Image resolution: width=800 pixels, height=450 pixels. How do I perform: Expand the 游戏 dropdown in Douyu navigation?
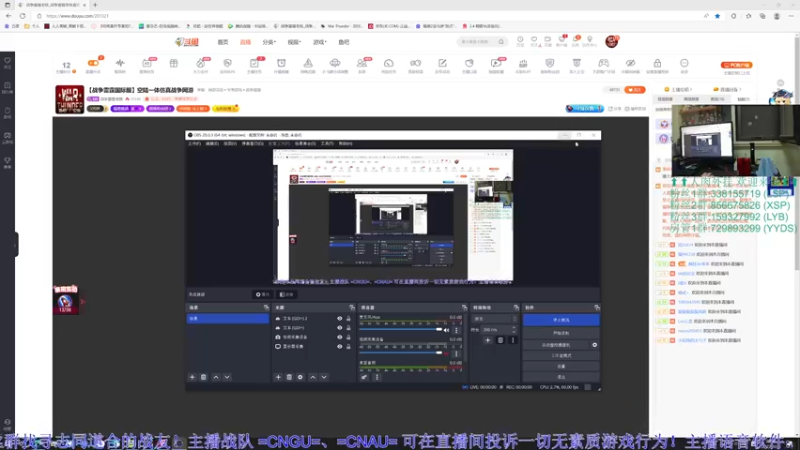tap(320, 42)
